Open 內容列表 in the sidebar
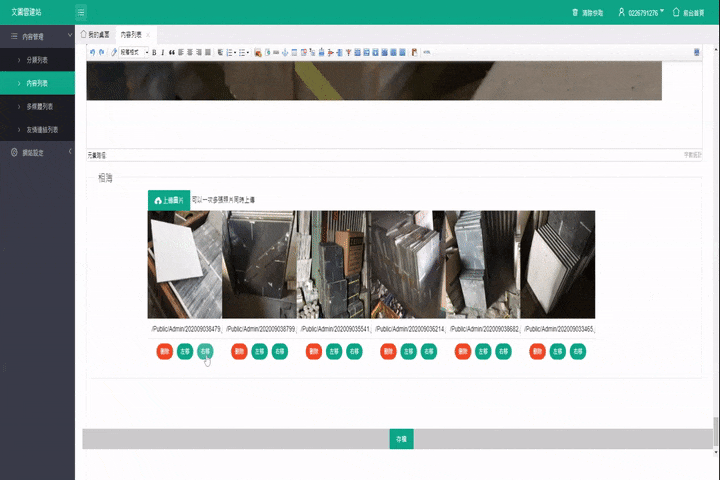The width and height of the screenshot is (720, 480). [x=37, y=83]
